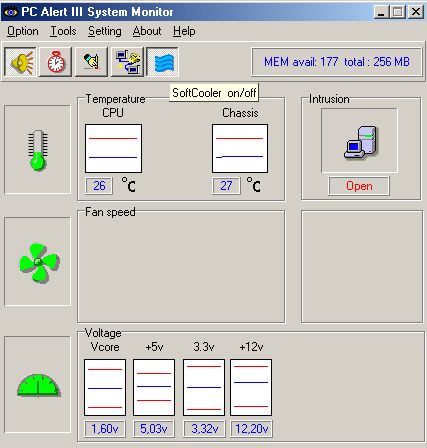Click the chassis intrusion computer icon
Image resolution: width=427 pixels, height=448 pixels.
click(360, 141)
